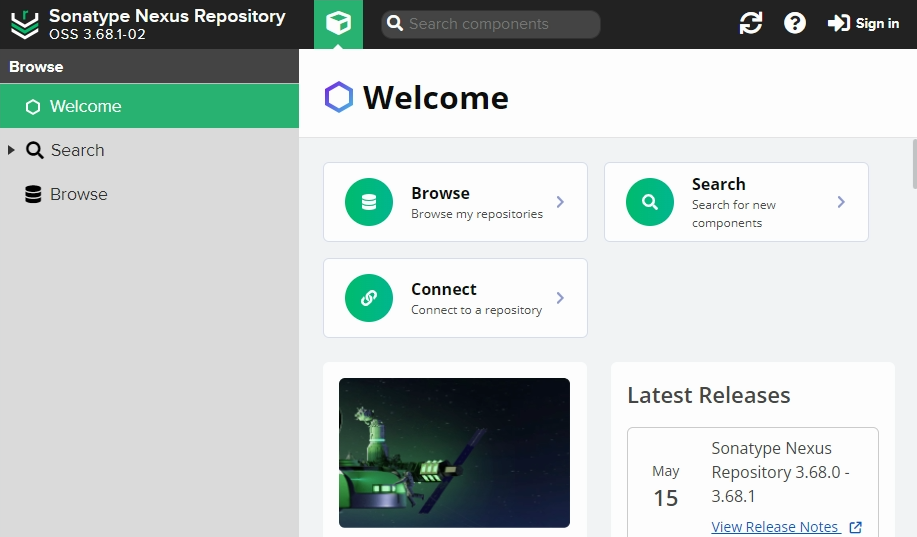Click the May 15 release date

click(666, 487)
